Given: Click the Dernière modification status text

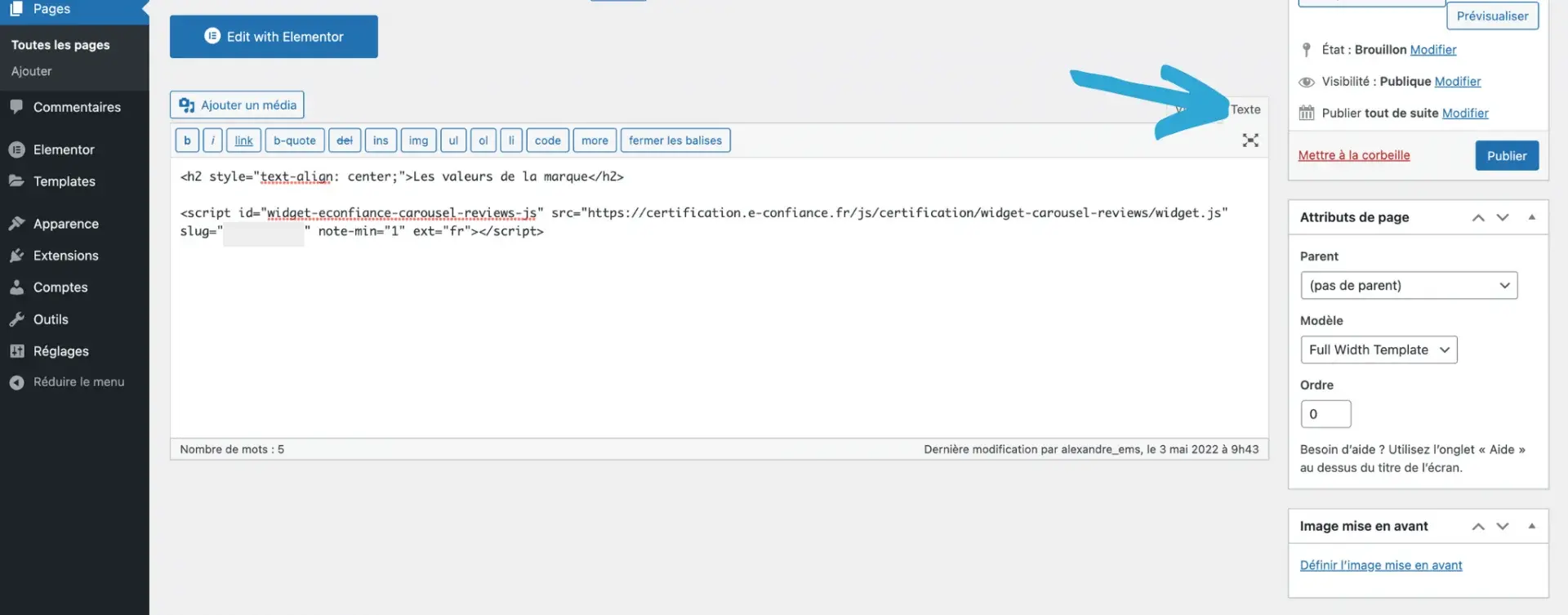Looking at the screenshot, I should pyautogui.click(x=1091, y=449).
